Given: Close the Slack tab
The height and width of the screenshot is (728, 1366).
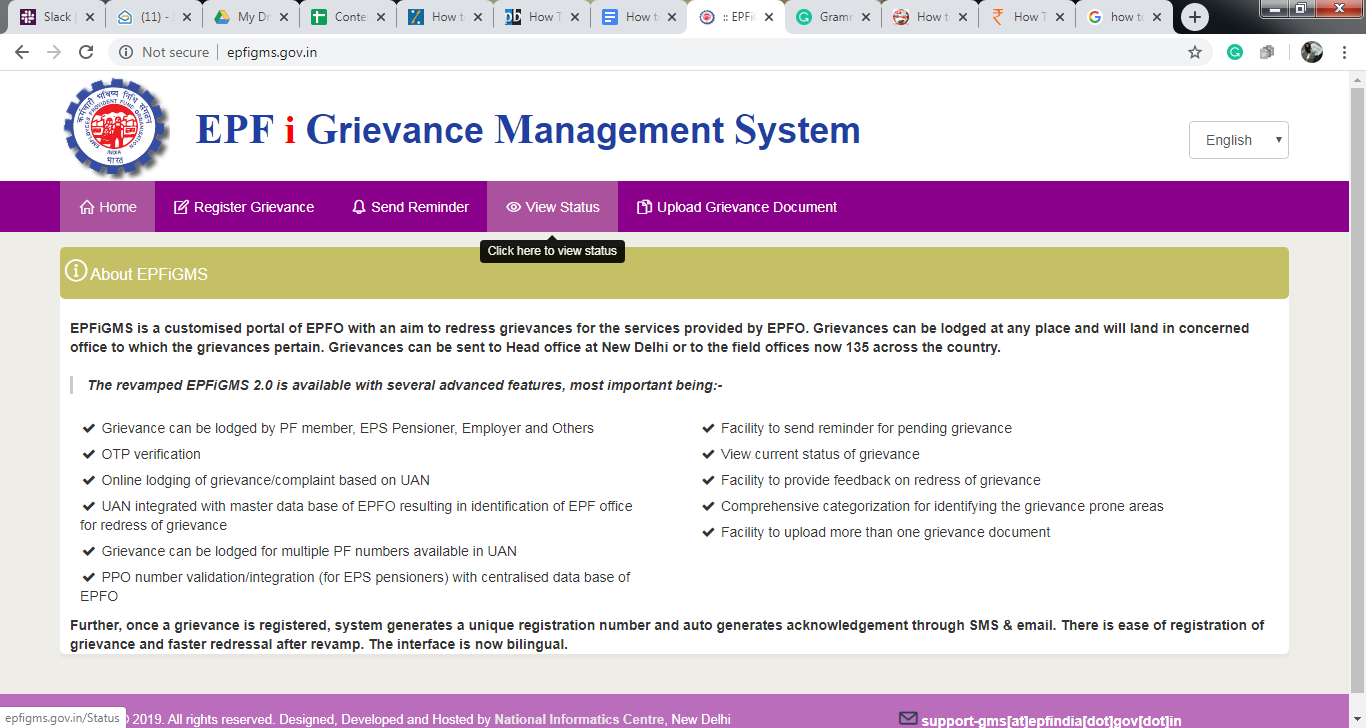Looking at the screenshot, I should tap(89, 17).
